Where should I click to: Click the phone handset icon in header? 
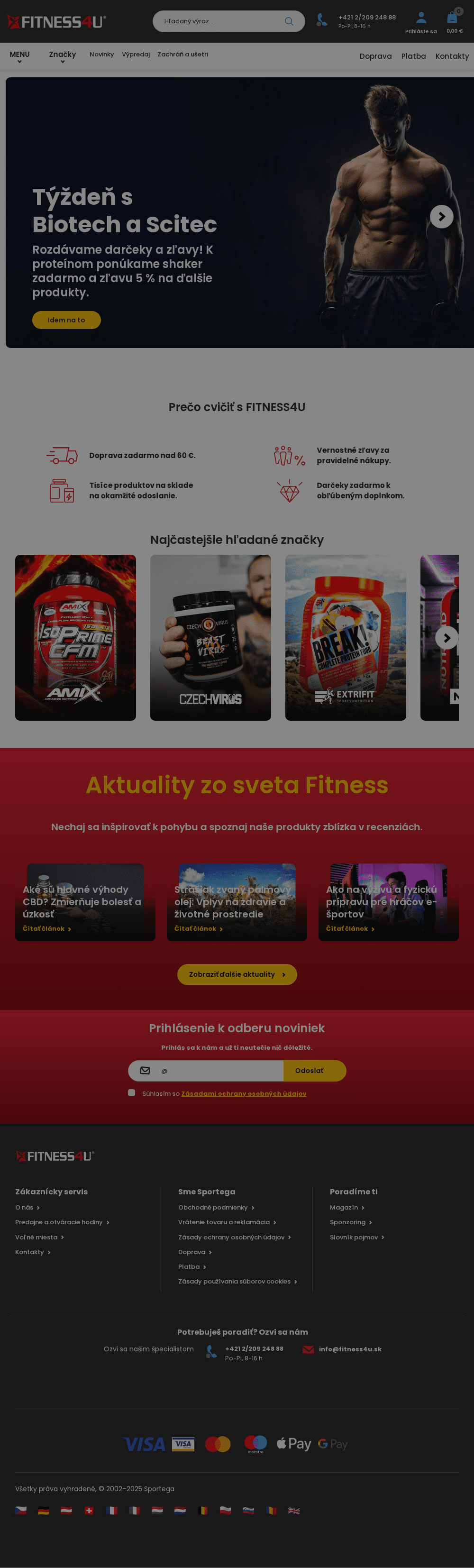coord(322,21)
